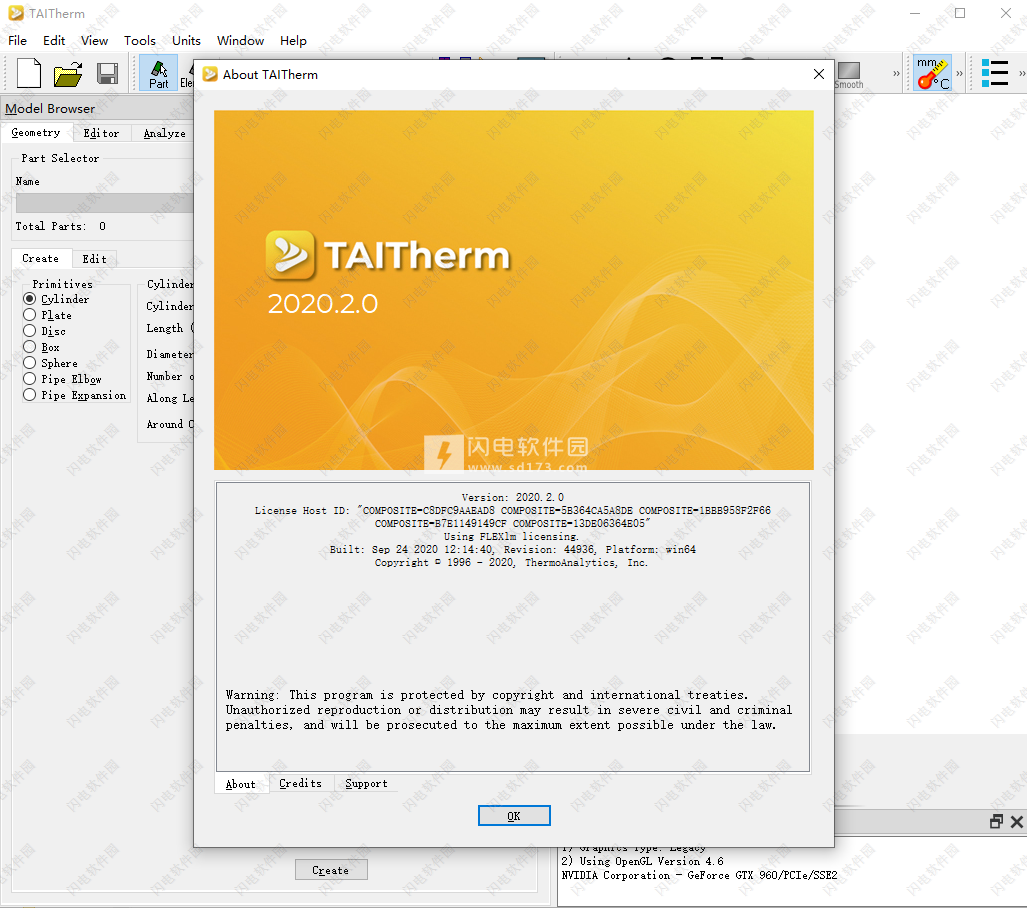Viewport: 1027px width, 908px height.
Task: Close the message panel at bottom right
Action: [x=1017, y=822]
